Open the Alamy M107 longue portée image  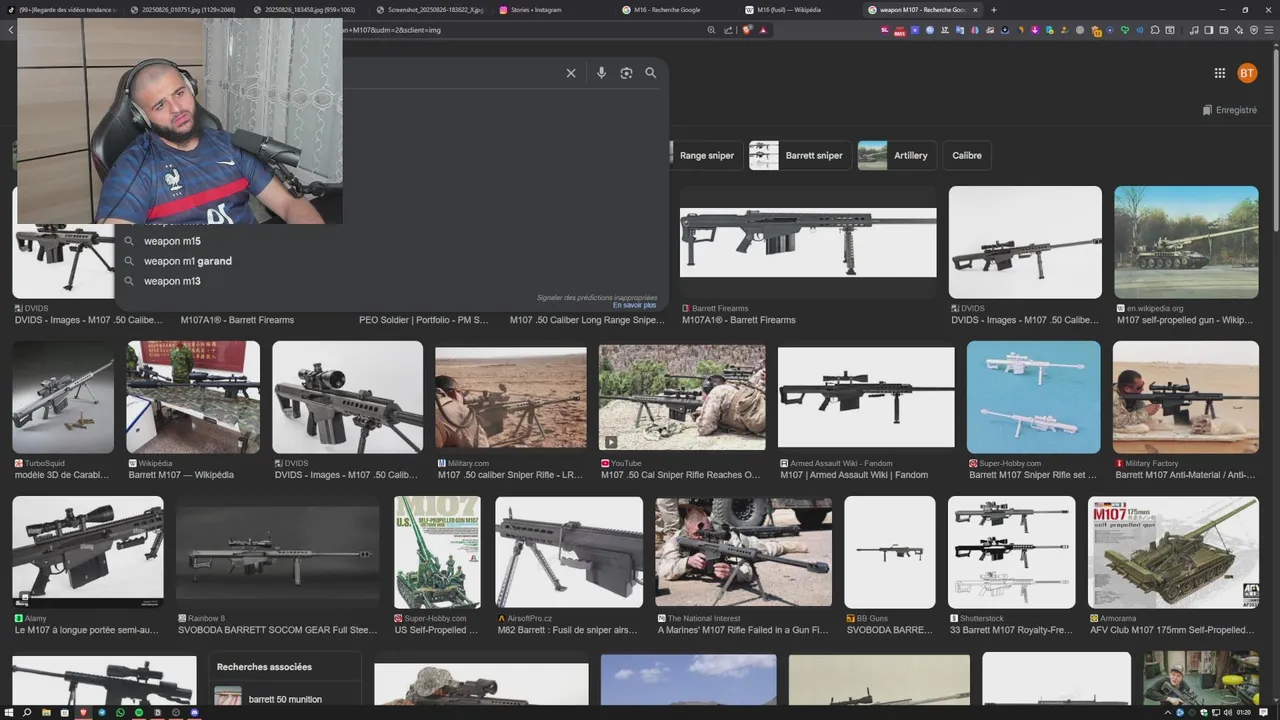click(88, 552)
